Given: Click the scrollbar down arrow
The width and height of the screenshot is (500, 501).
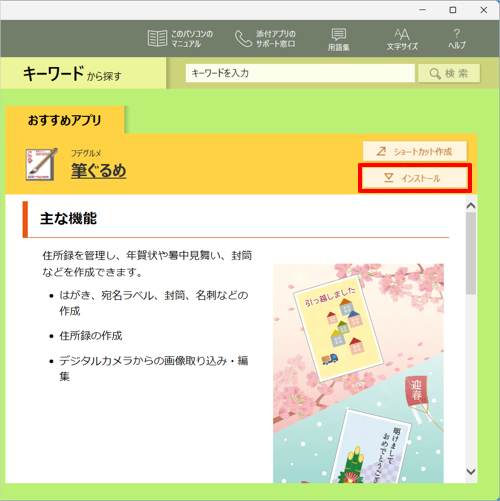Looking at the screenshot, I should tap(471, 471).
